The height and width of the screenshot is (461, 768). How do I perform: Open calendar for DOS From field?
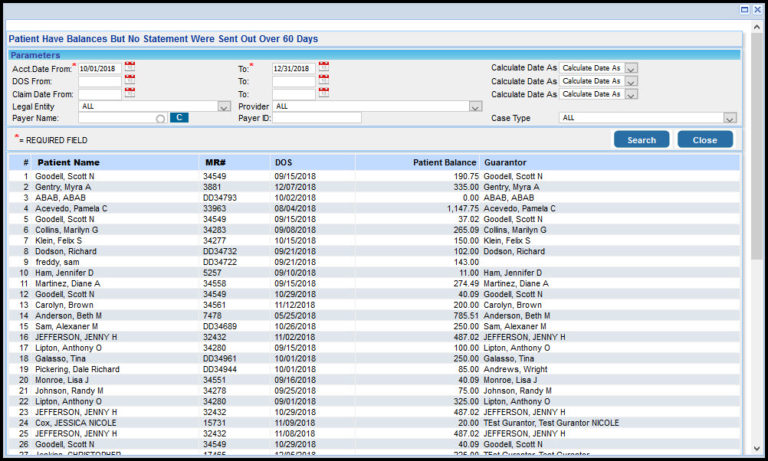(130, 80)
